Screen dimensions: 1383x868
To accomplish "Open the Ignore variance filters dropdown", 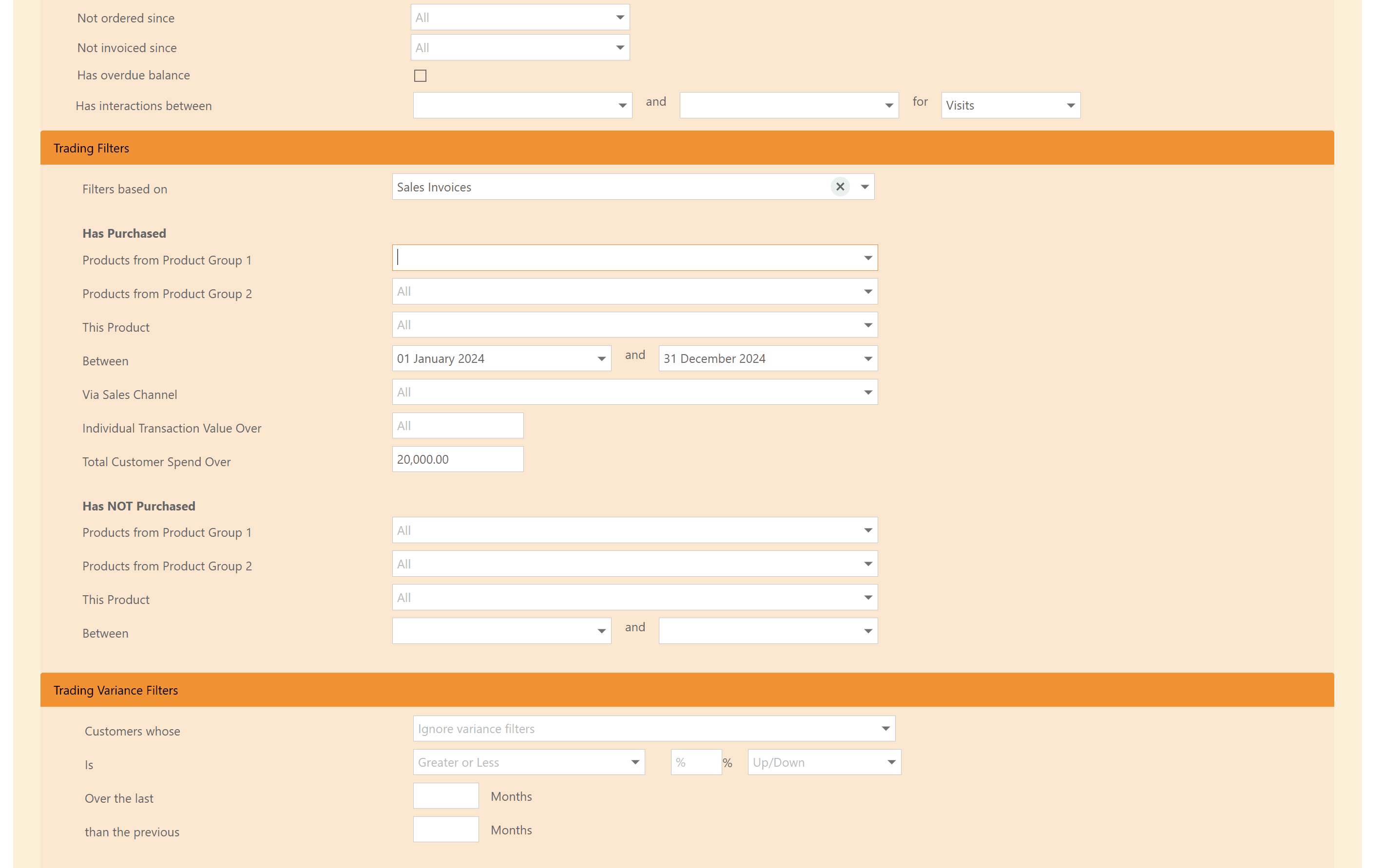I will coord(653,729).
